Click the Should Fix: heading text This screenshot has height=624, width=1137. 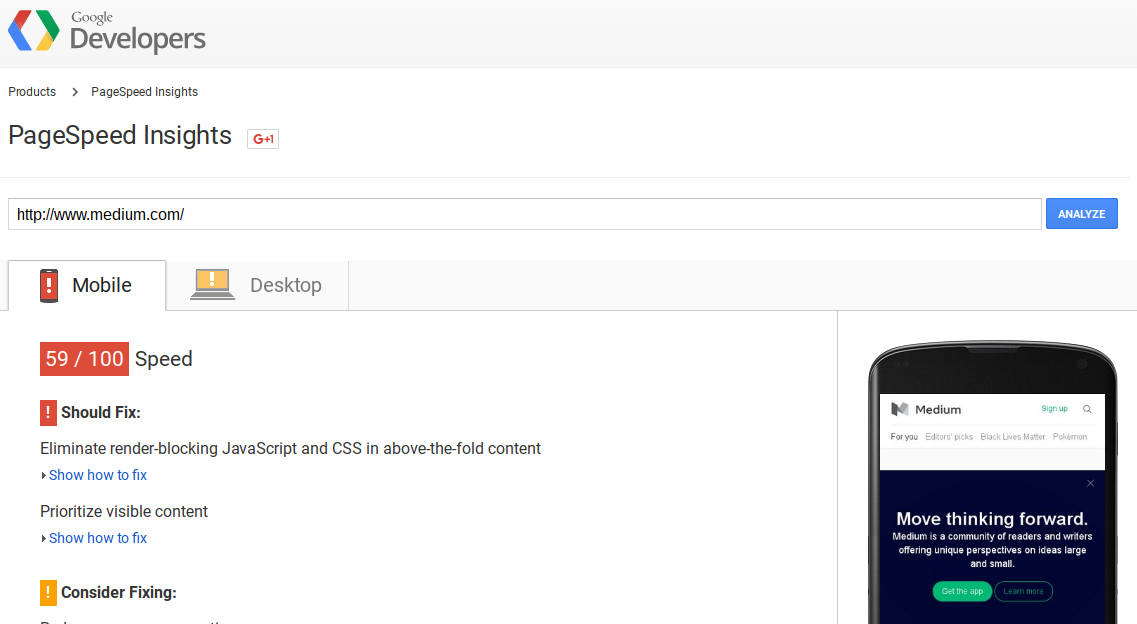pyautogui.click(x=101, y=412)
